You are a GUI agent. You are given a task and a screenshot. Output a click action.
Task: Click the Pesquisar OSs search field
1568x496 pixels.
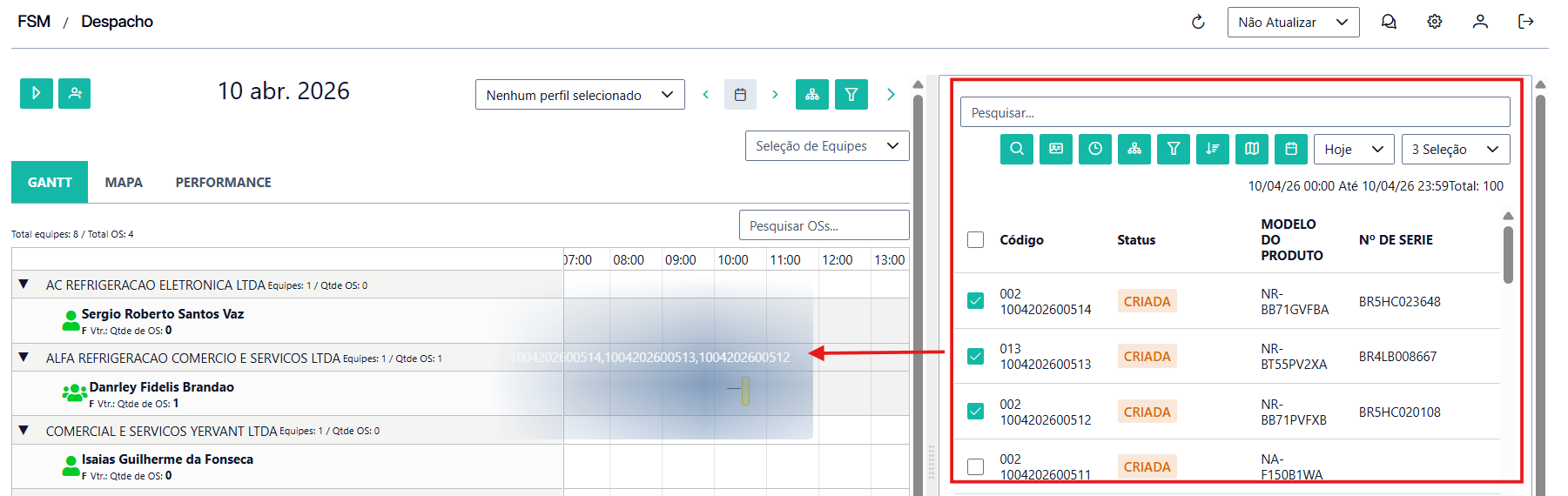pyautogui.click(x=824, y=225)
